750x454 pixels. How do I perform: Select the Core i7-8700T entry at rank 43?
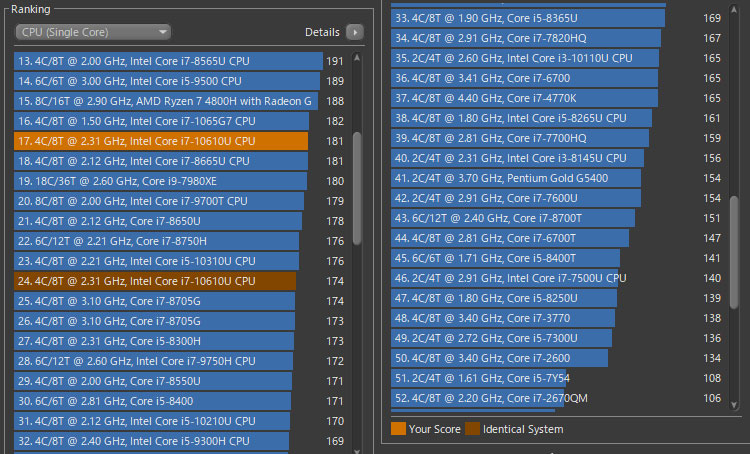pos(512,218)
